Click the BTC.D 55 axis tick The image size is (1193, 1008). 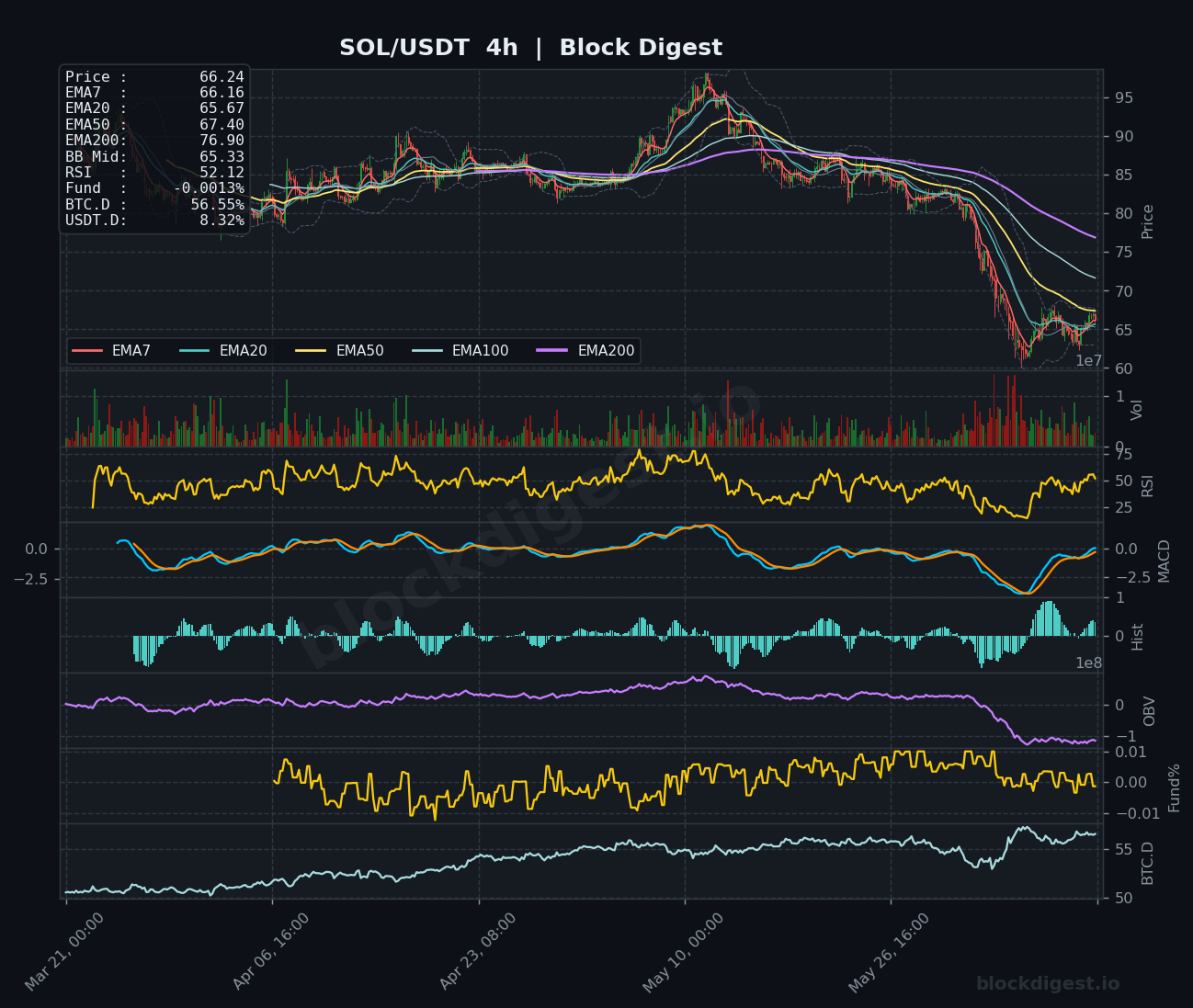click(x=1123, y=849)
